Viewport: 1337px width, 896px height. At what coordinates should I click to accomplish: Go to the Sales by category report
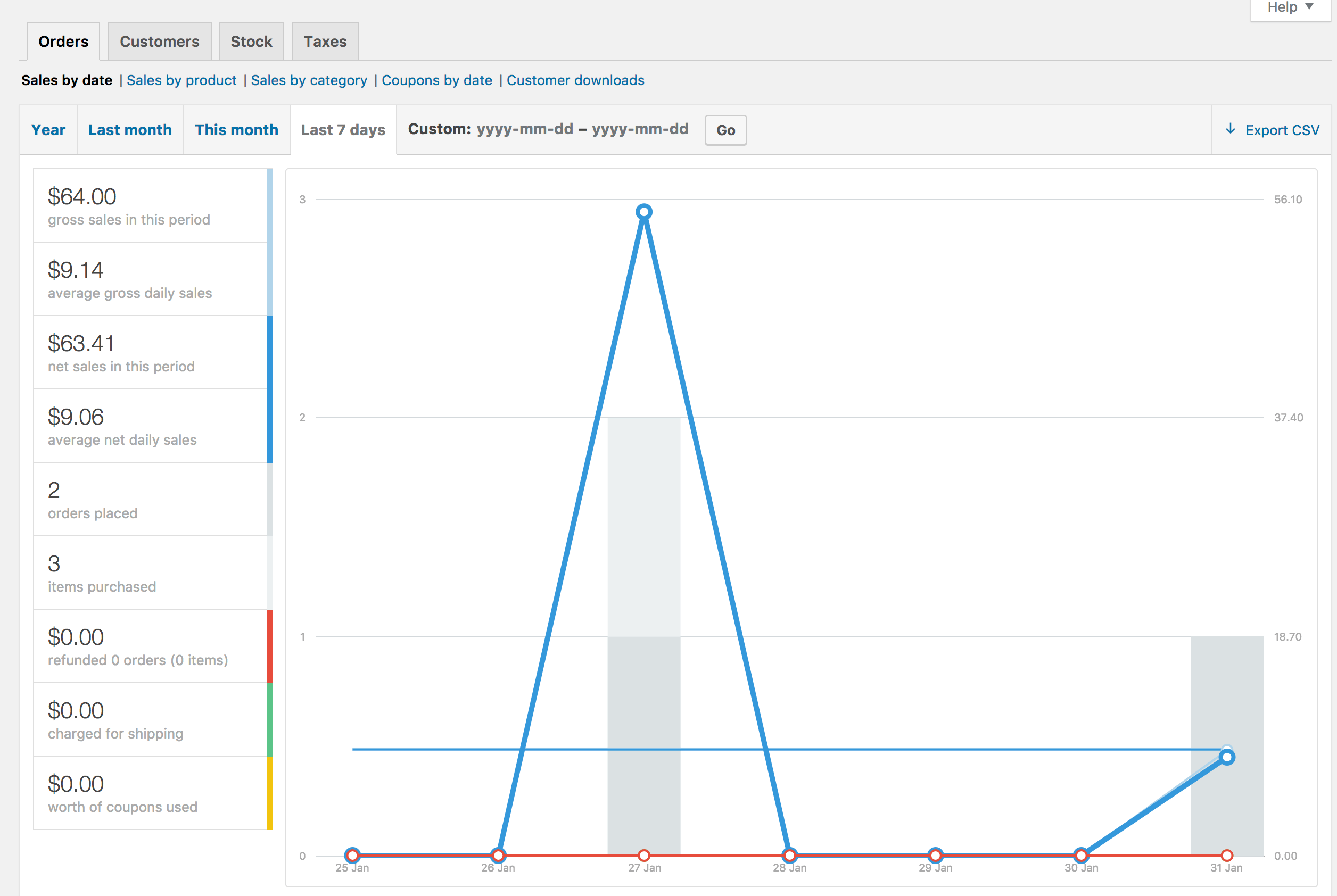point(309,80)
